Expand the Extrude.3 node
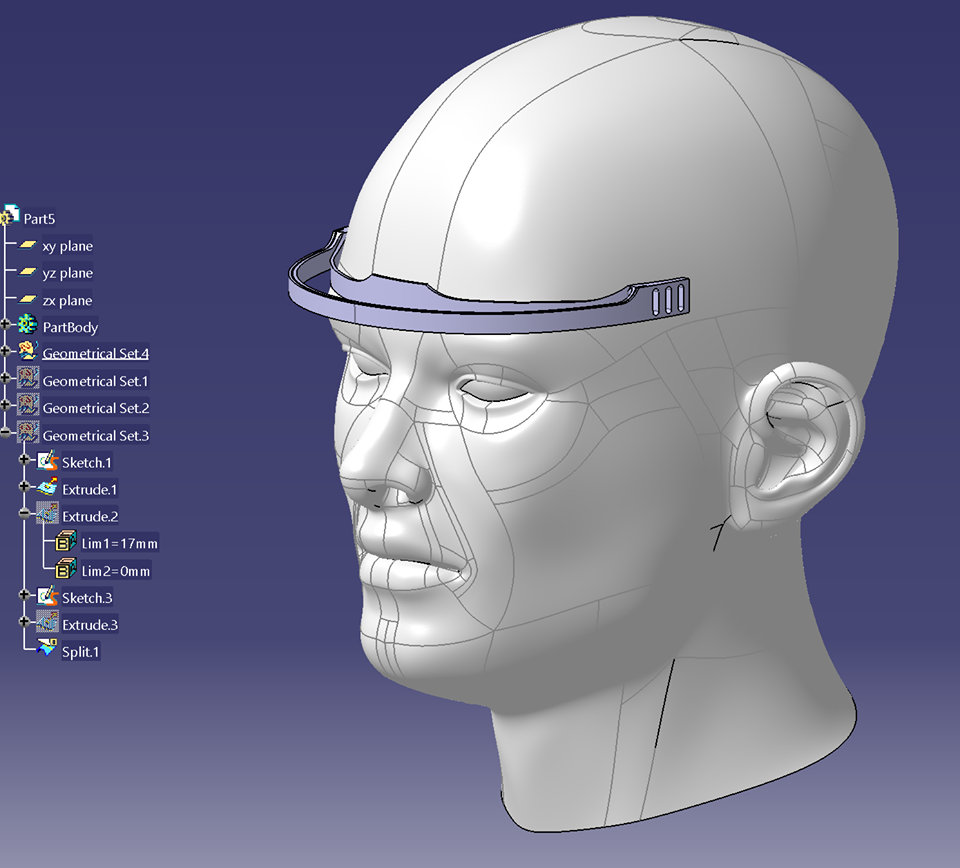 tap(24, 622)
